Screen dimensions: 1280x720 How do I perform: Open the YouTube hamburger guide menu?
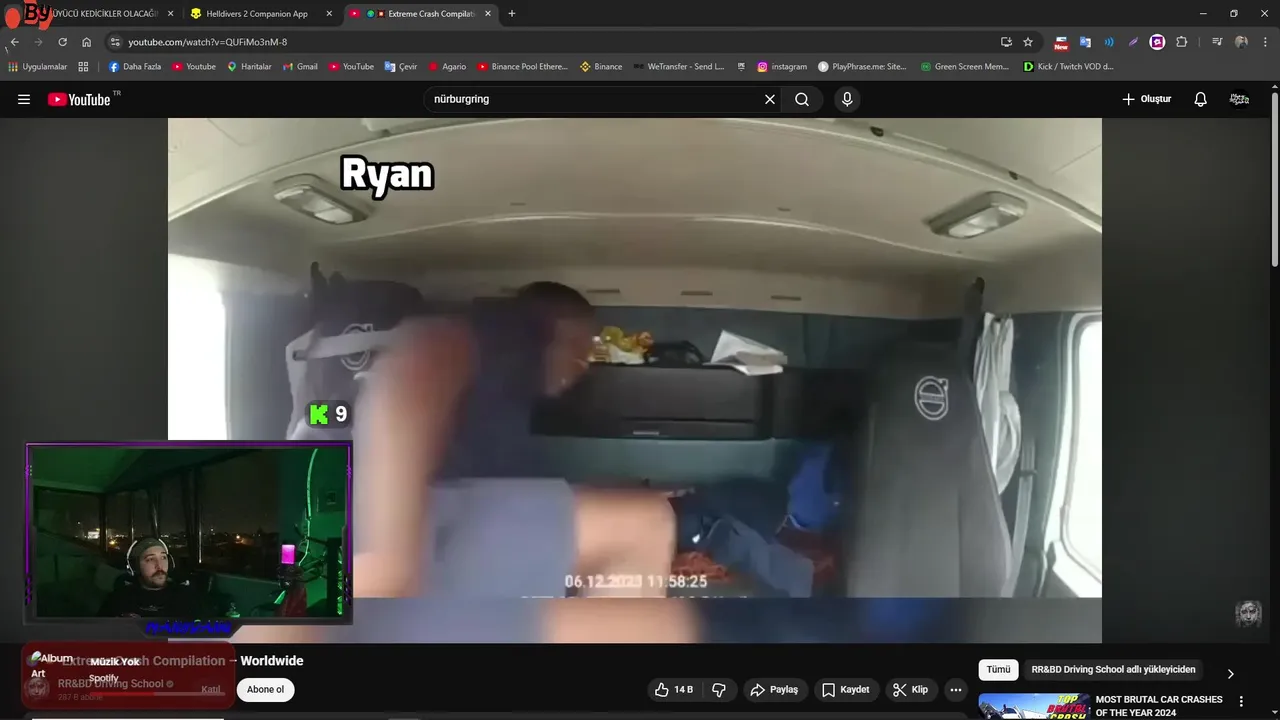[x=24, y=99]
